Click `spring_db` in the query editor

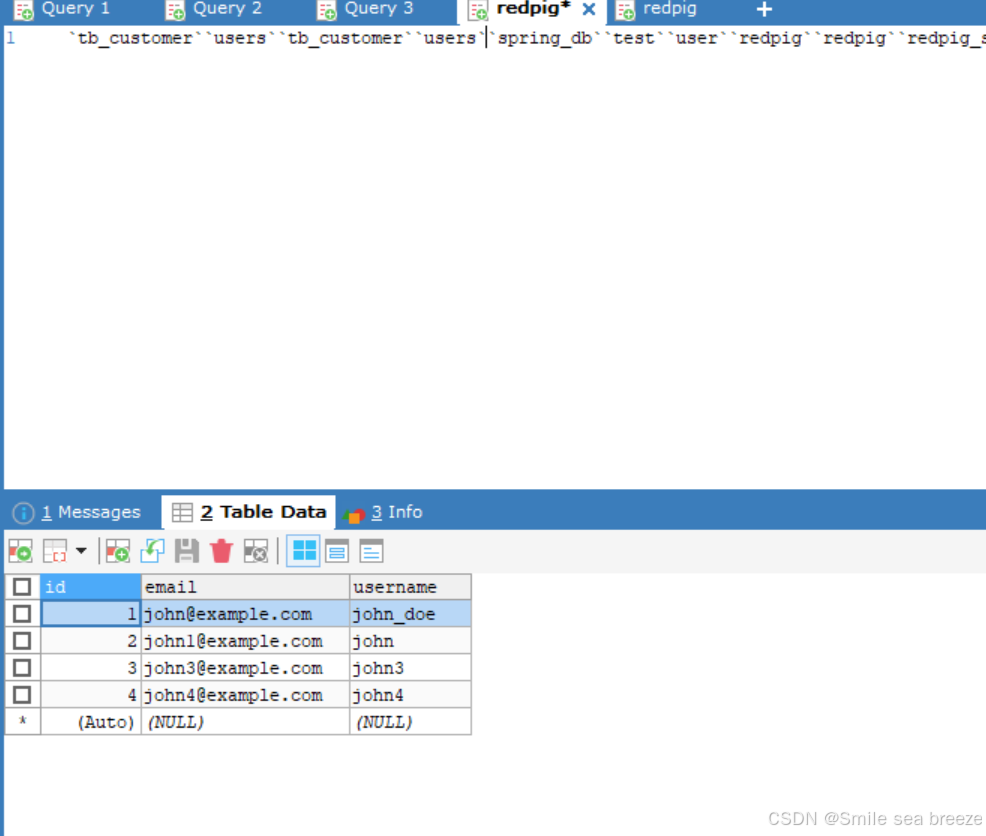[x=545, y=38]
